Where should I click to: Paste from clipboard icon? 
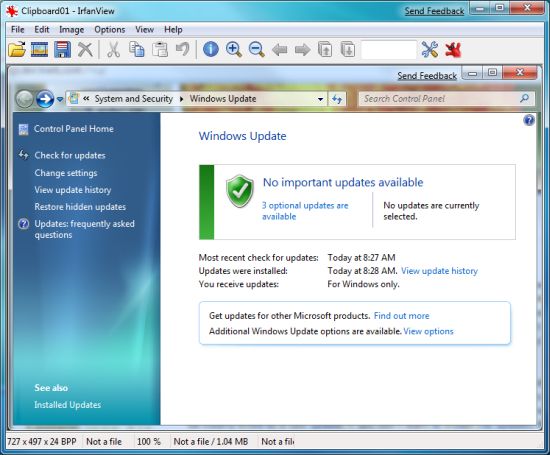(160, 49)
